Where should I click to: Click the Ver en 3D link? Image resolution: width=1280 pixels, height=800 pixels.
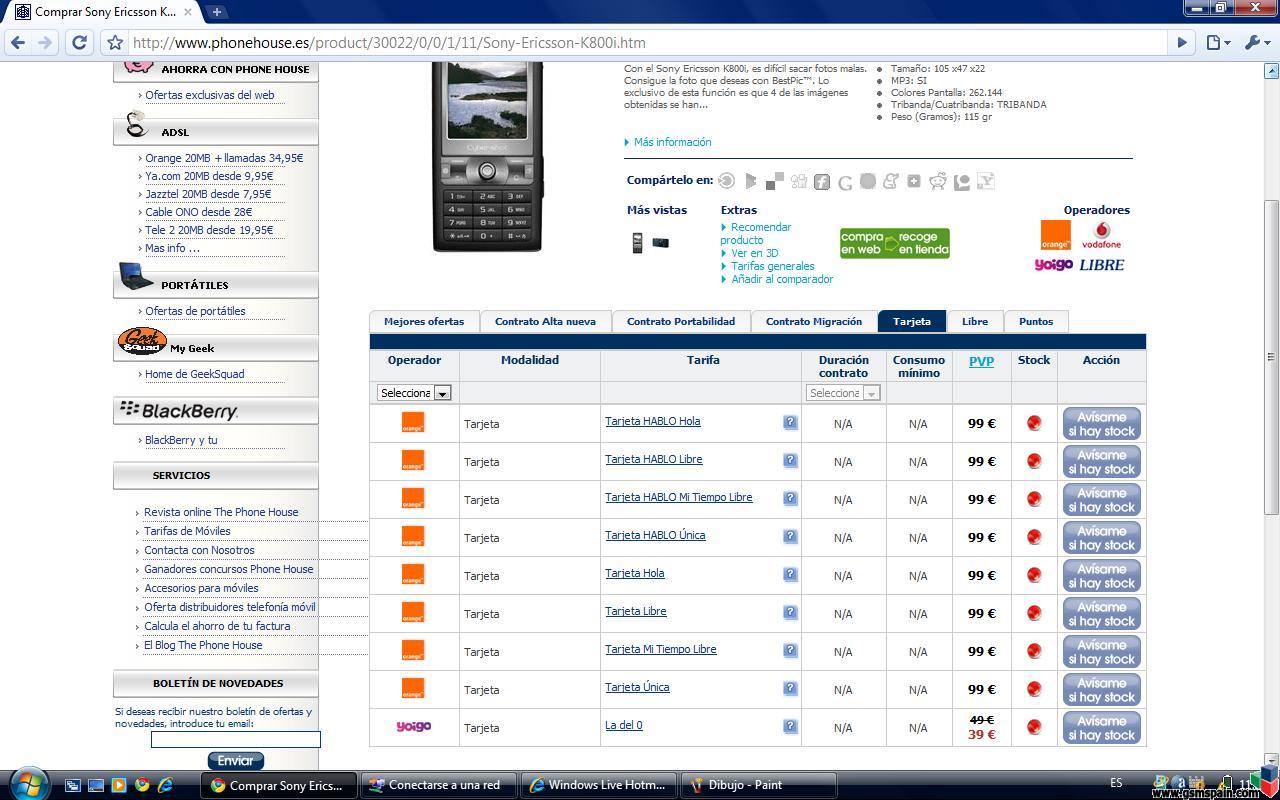pyautogui.click(x=754, y=253)
